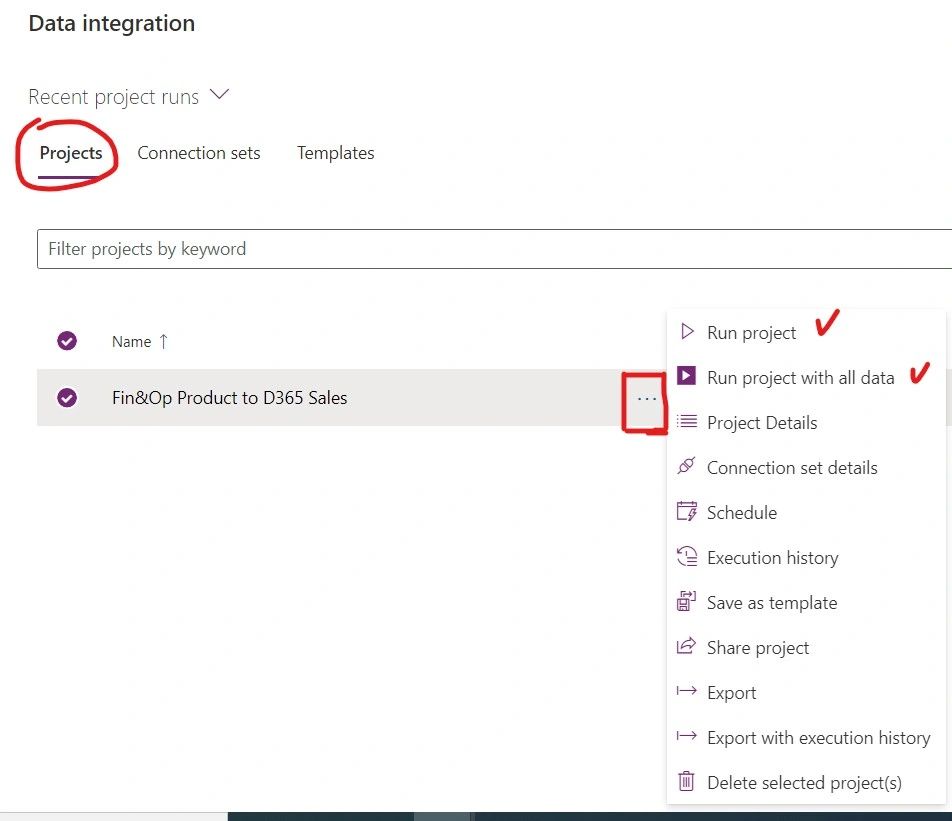
Task: Click the Save as template icon
Action: coord(688,602)
